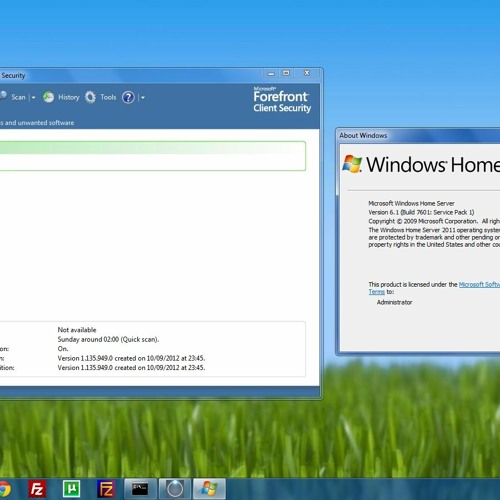Image resolution: width=500 pixels, height=500 pixels.
Task: Click the History clock icon
Action: tap(49, 97)
